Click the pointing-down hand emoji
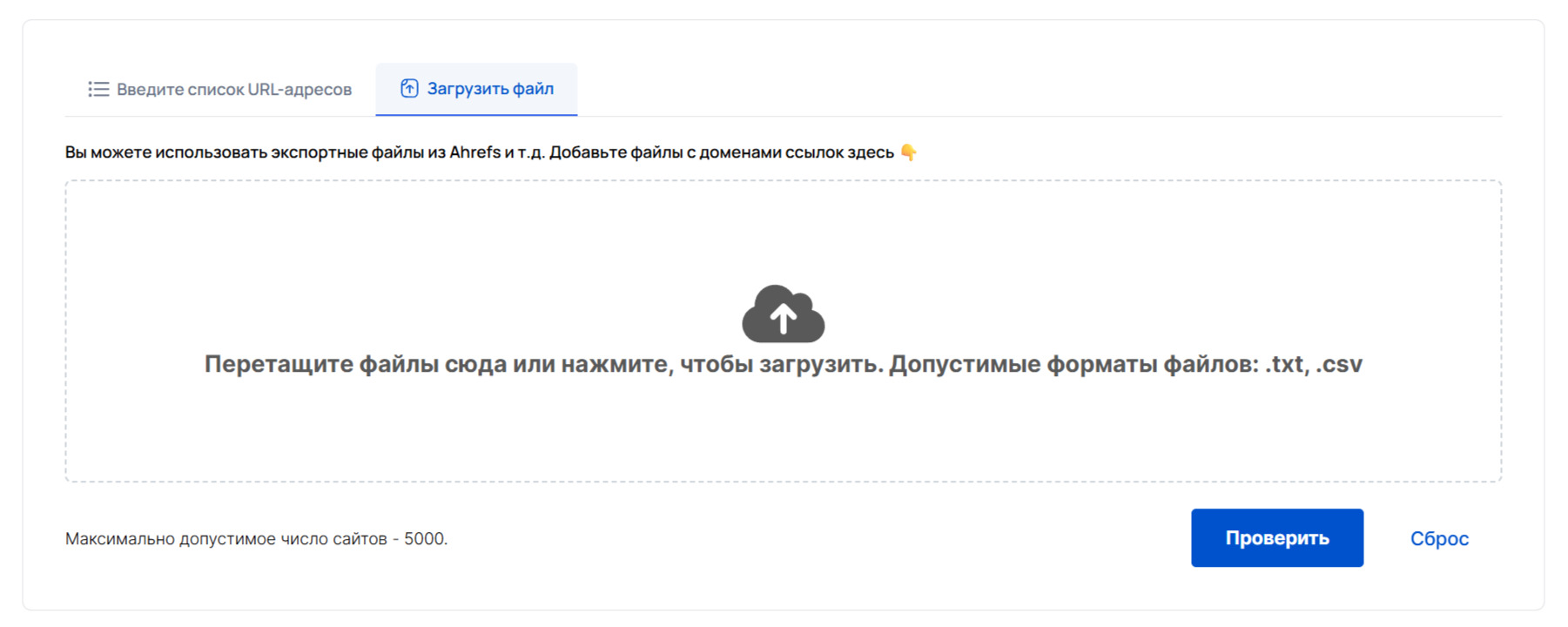The image size is (1568, 627). click(908, 152)
